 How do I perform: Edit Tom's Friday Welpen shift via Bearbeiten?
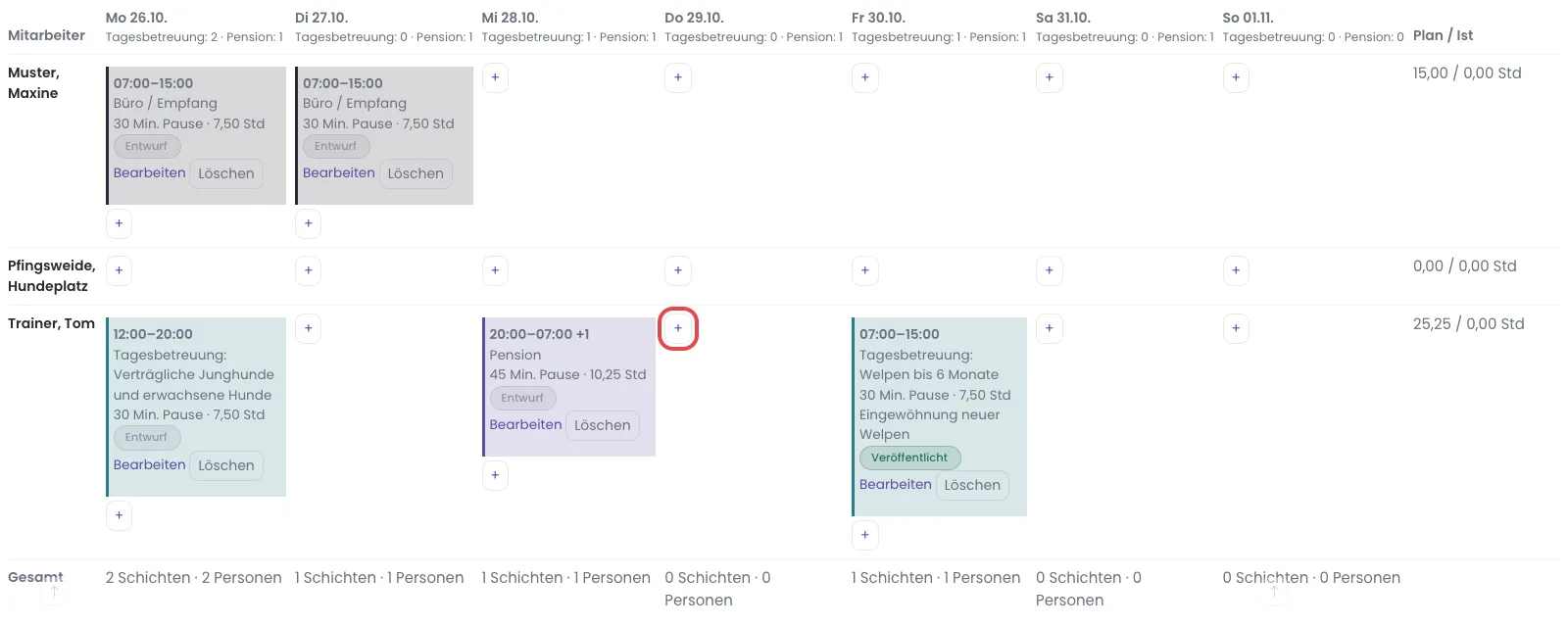pos(895,484)
